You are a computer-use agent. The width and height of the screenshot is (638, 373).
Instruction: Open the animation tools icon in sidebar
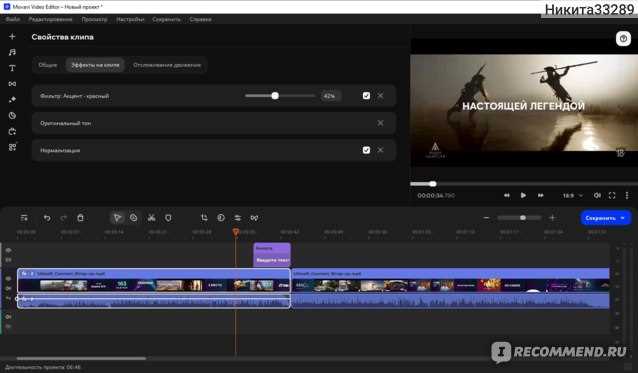12,131
